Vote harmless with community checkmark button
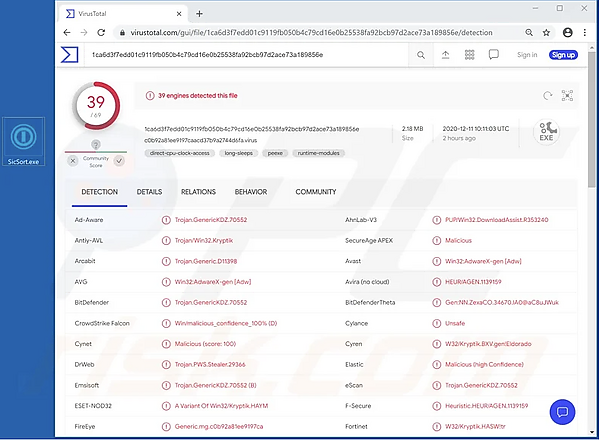 [119, 161]
